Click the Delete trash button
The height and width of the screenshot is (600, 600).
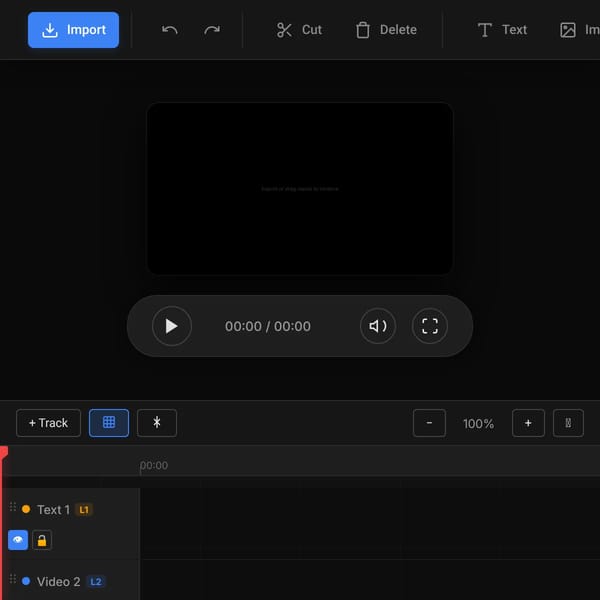point(386,30)
